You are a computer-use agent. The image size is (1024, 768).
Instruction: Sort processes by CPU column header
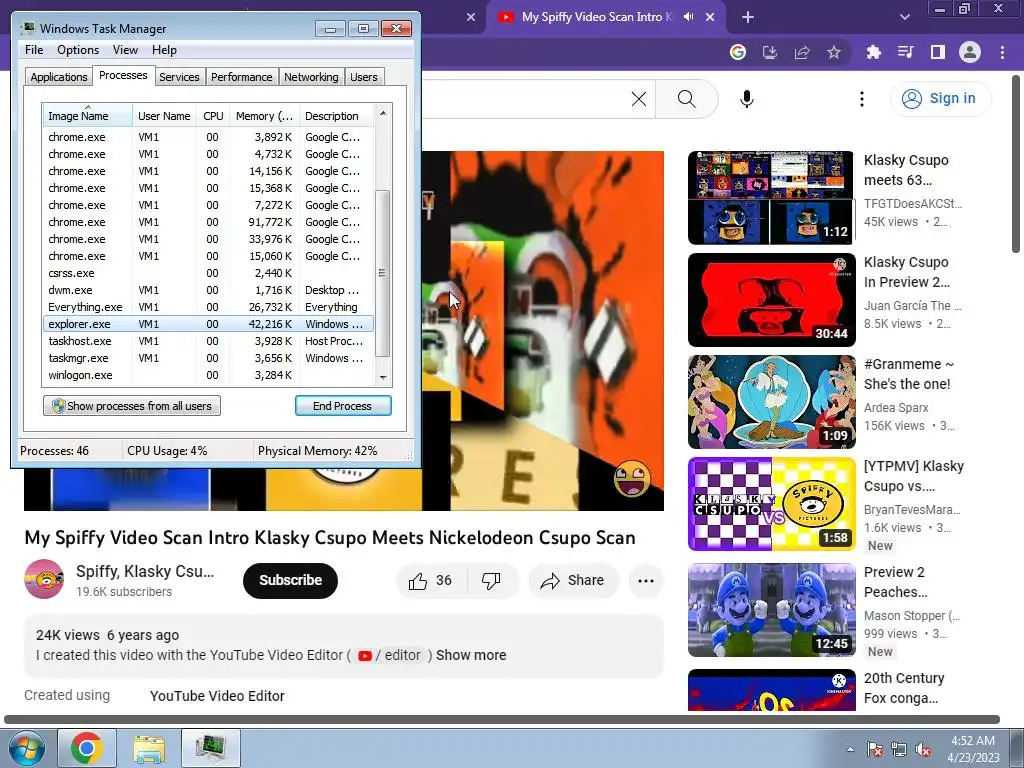coord(213,116)
